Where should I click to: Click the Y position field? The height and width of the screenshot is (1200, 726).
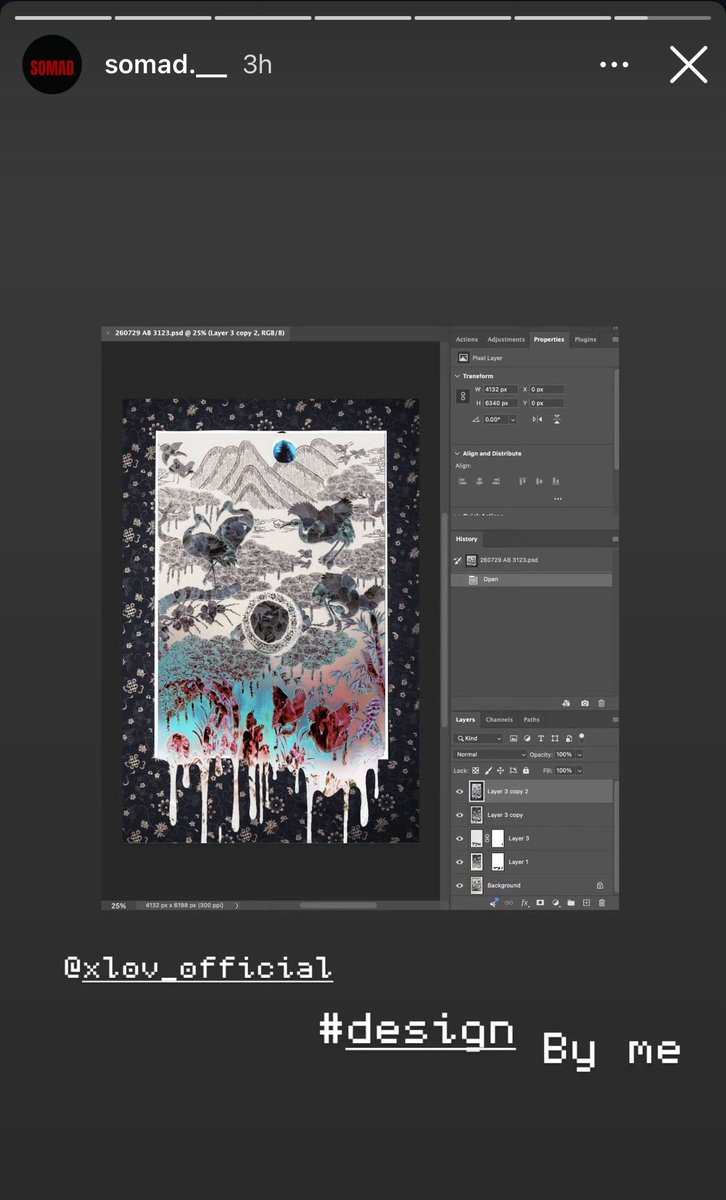click(x=547, y=403)
